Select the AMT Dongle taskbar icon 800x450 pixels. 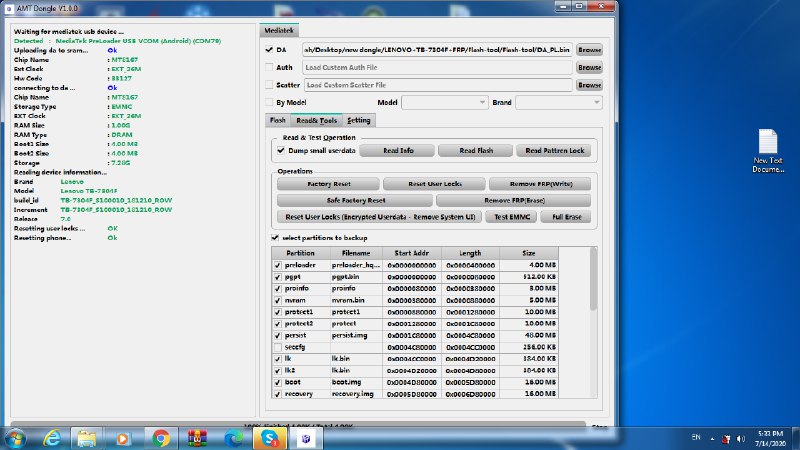pyautogui.click(x=306, y=438)
